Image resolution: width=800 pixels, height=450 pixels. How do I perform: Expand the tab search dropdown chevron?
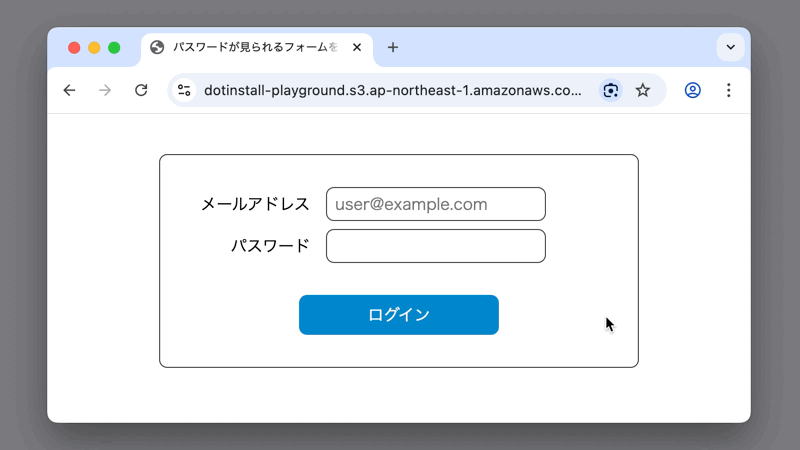[730, 47]
